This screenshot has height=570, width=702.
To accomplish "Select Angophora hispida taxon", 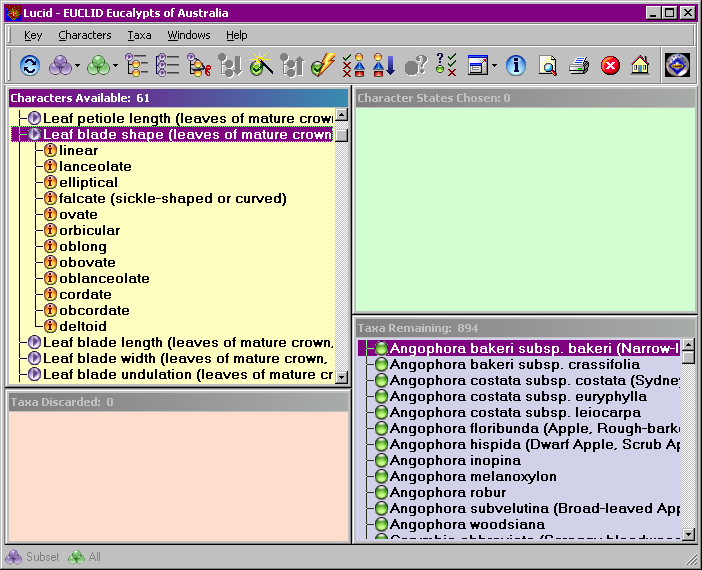I will click(x=535, y=444).
